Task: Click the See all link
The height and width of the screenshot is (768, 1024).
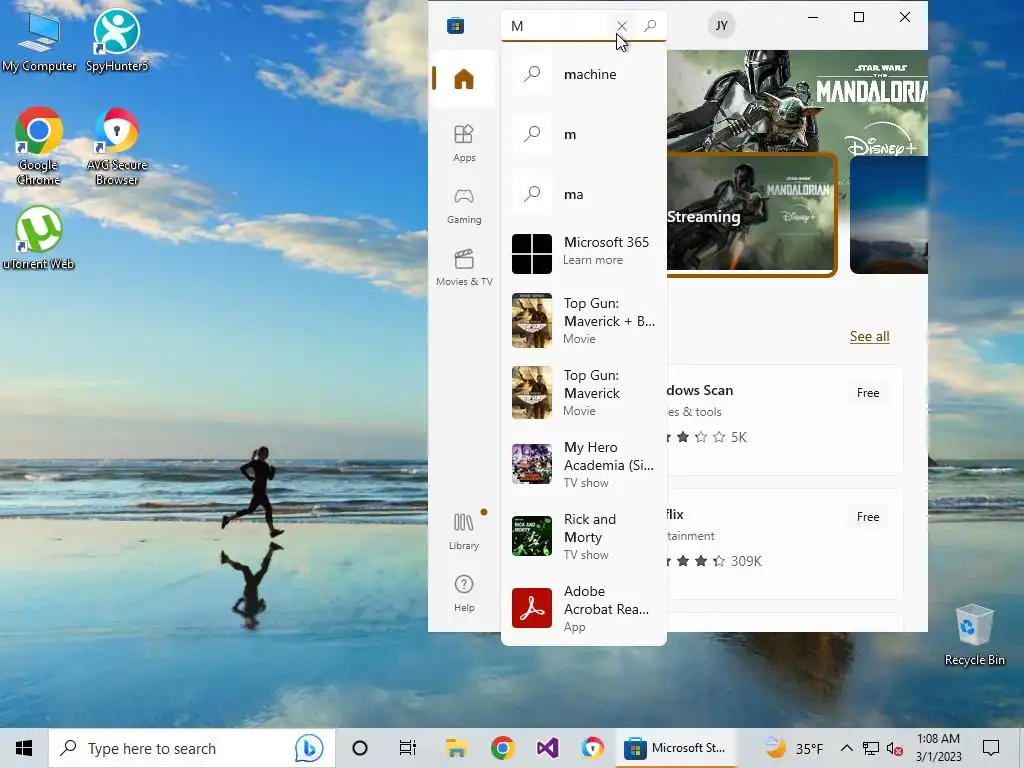Action: pos(869,336)
